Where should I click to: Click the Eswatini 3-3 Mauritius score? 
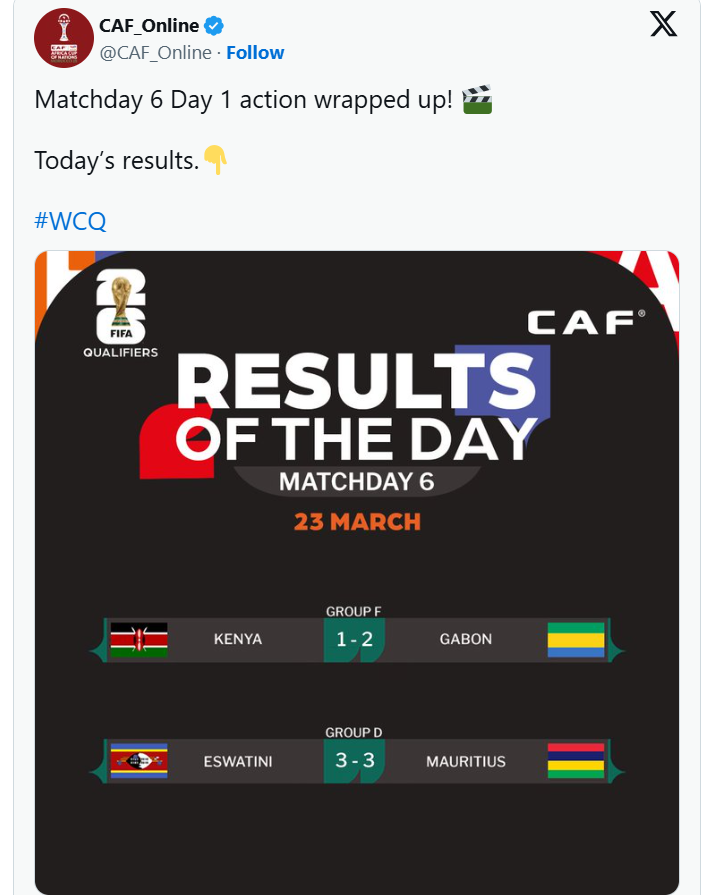click(x=354, y=761)
